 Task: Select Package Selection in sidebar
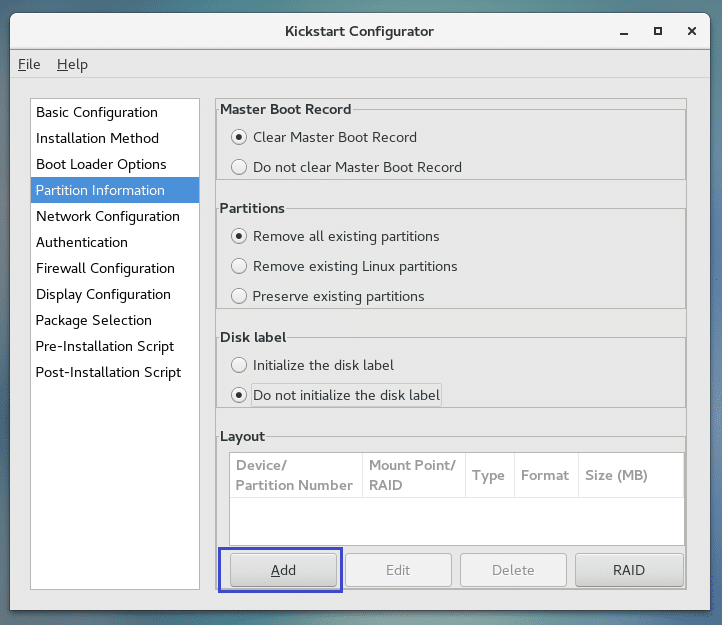pyautogui.click(x=94, y=320)
